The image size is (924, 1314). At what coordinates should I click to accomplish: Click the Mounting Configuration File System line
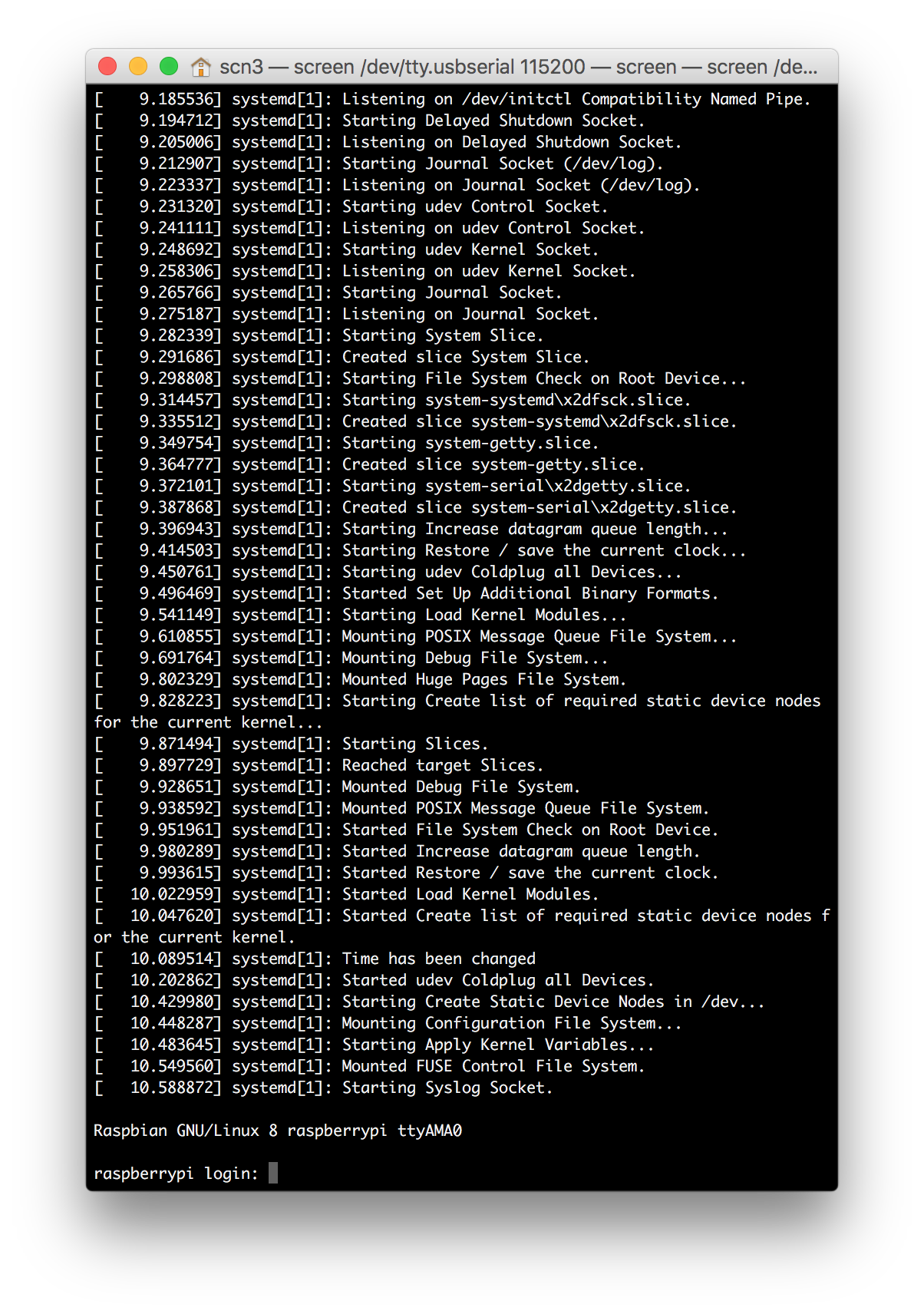tap(388, 1023)
